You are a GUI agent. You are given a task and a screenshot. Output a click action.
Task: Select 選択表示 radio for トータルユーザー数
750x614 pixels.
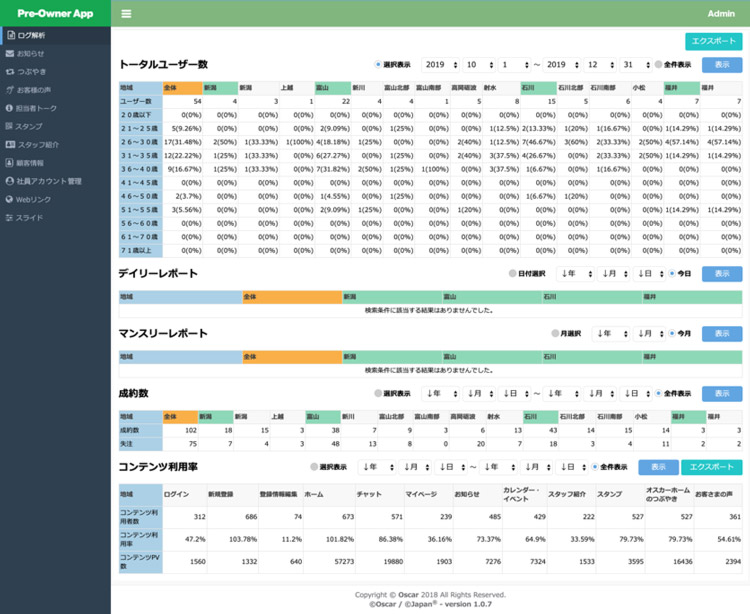[x=378, y=65]
